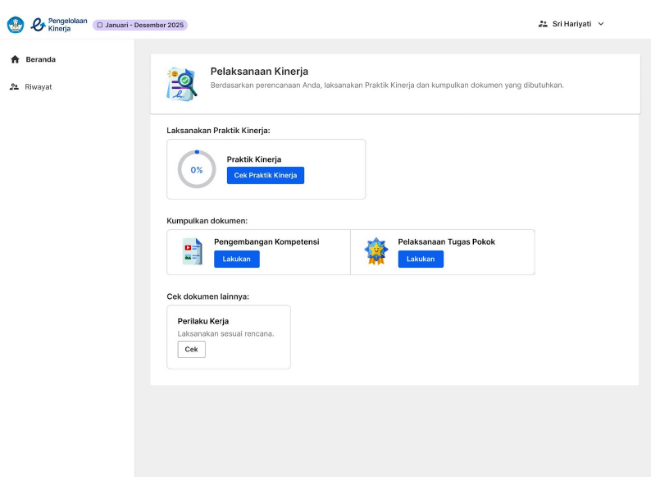Click the home icon beside Beranda

tap(14, 60)
